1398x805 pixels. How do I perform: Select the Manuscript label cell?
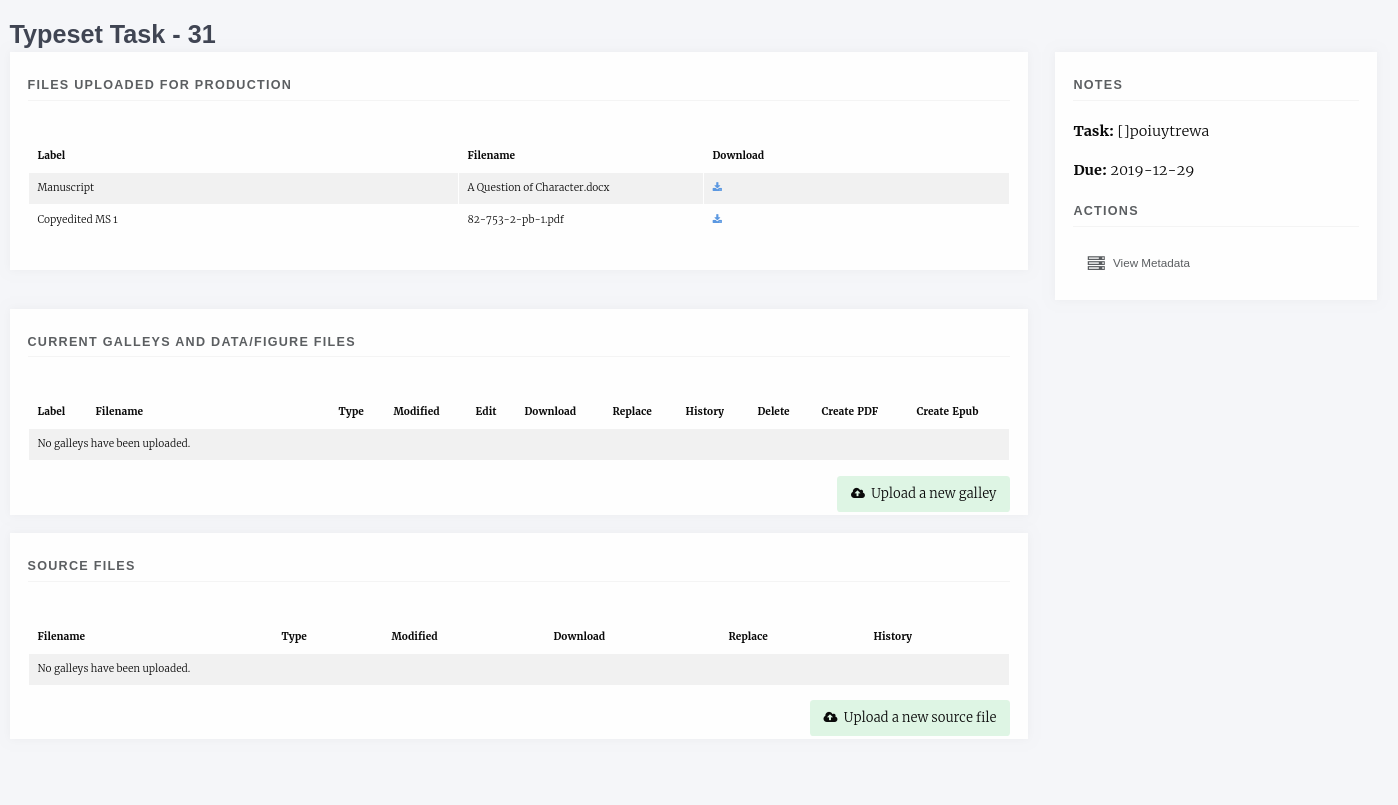pos(66,187)
